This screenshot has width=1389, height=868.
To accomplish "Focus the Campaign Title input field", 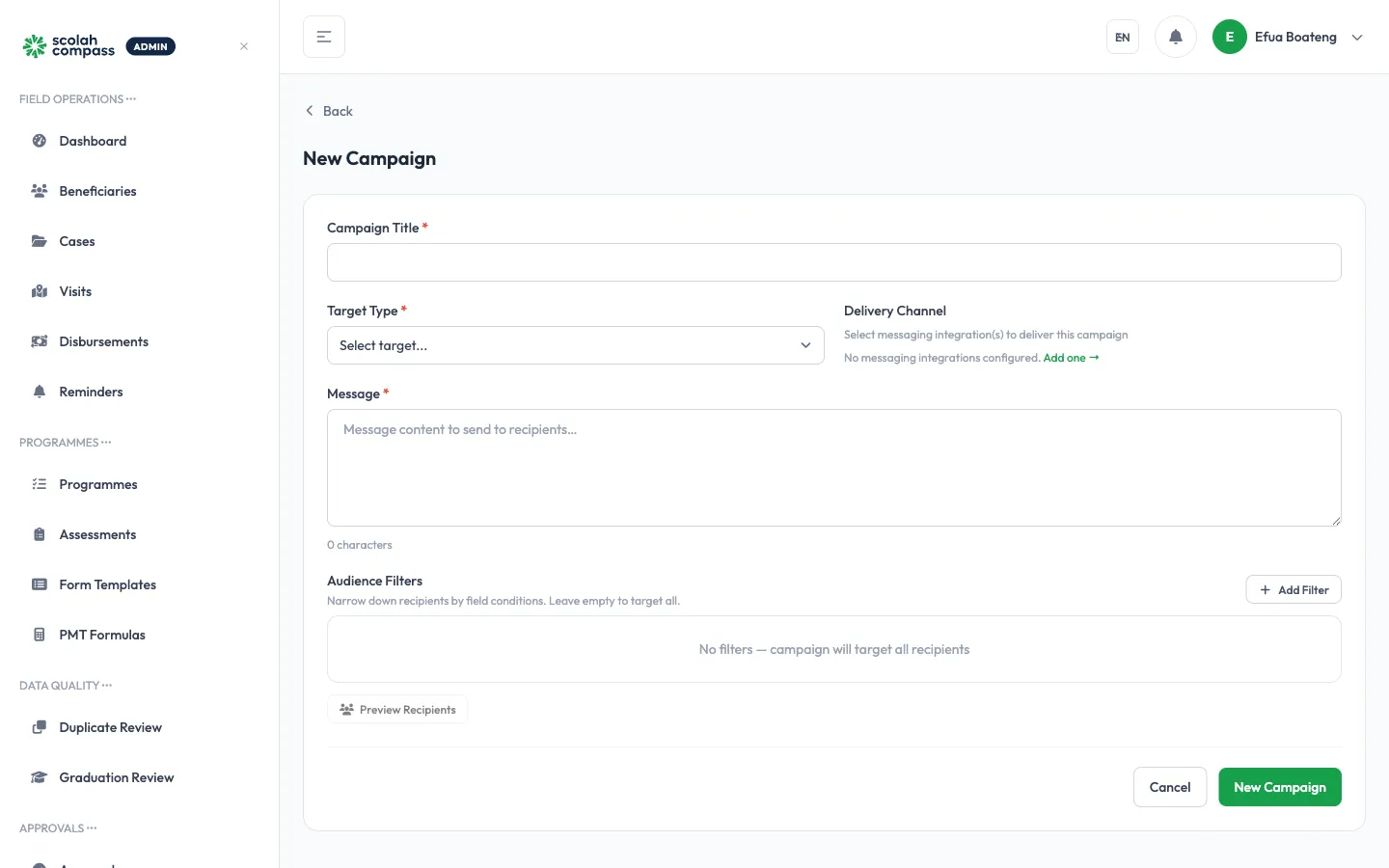I will [834, 262].
